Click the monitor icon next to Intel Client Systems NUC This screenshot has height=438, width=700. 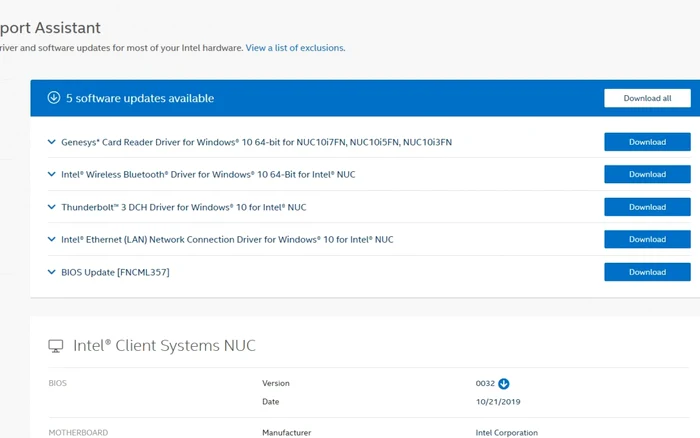tap(56, 346)
